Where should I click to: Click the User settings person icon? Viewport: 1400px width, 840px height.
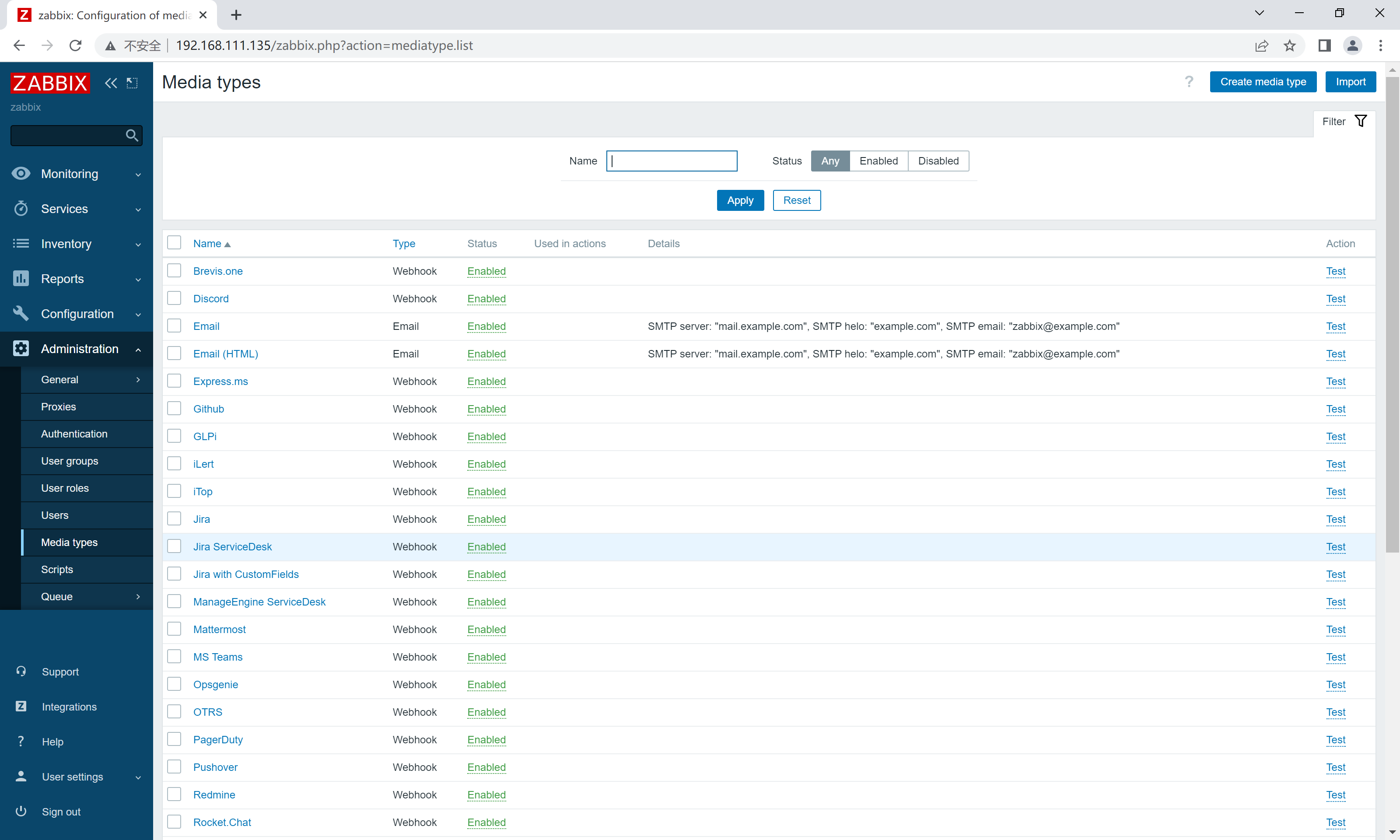21,776
